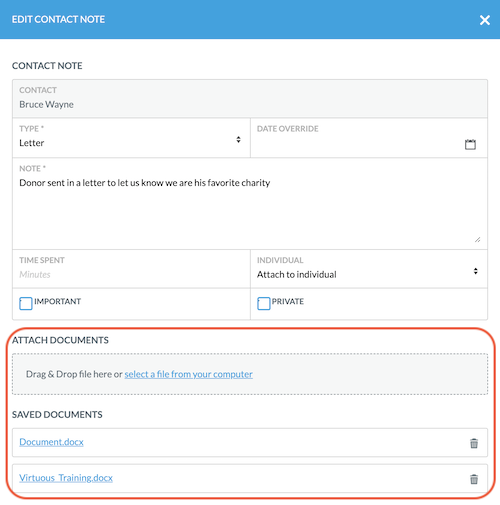Delete Virtuous_Training.docx with the trash icon

(474, 479)
